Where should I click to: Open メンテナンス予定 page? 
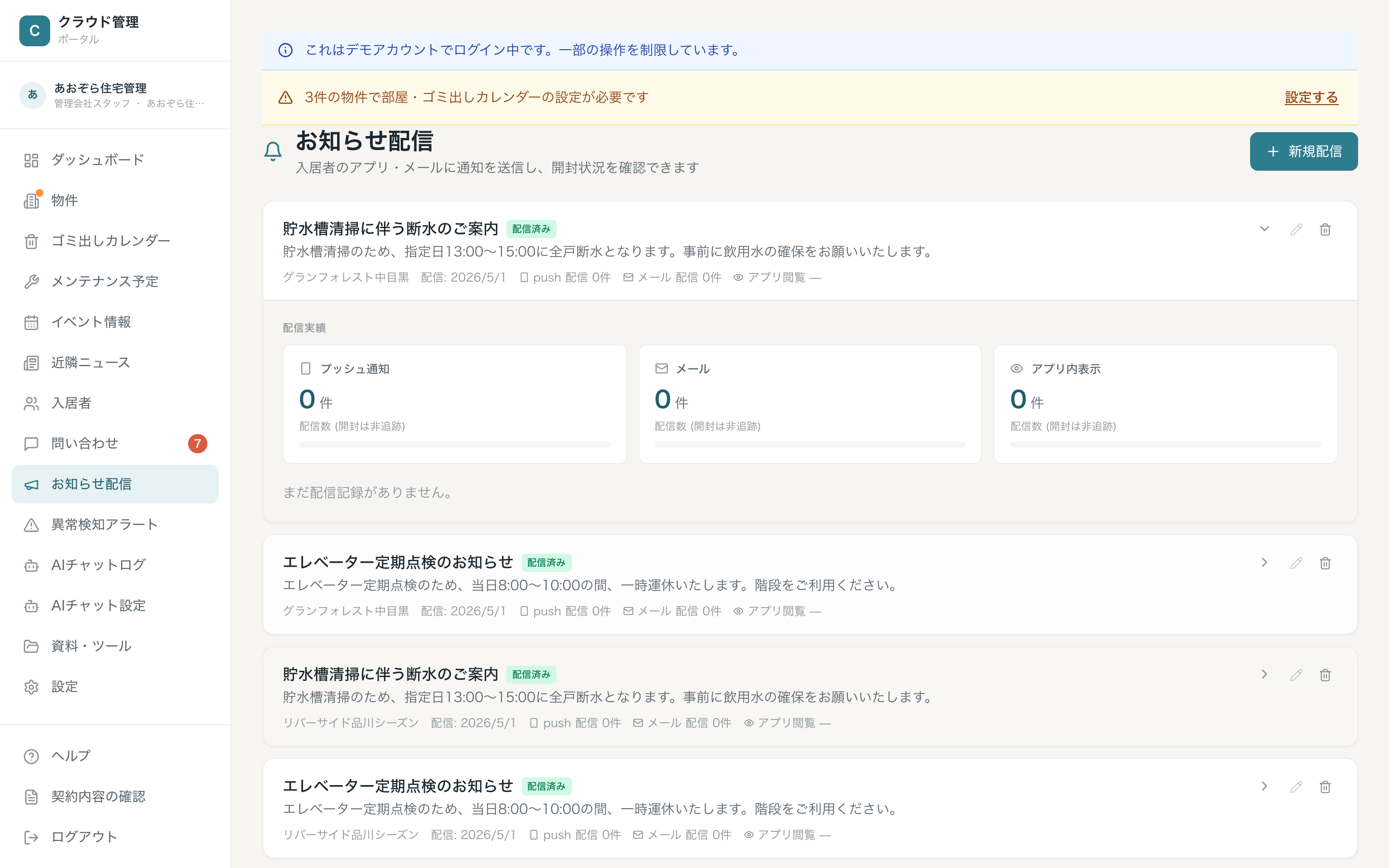[x=115, y=281]
